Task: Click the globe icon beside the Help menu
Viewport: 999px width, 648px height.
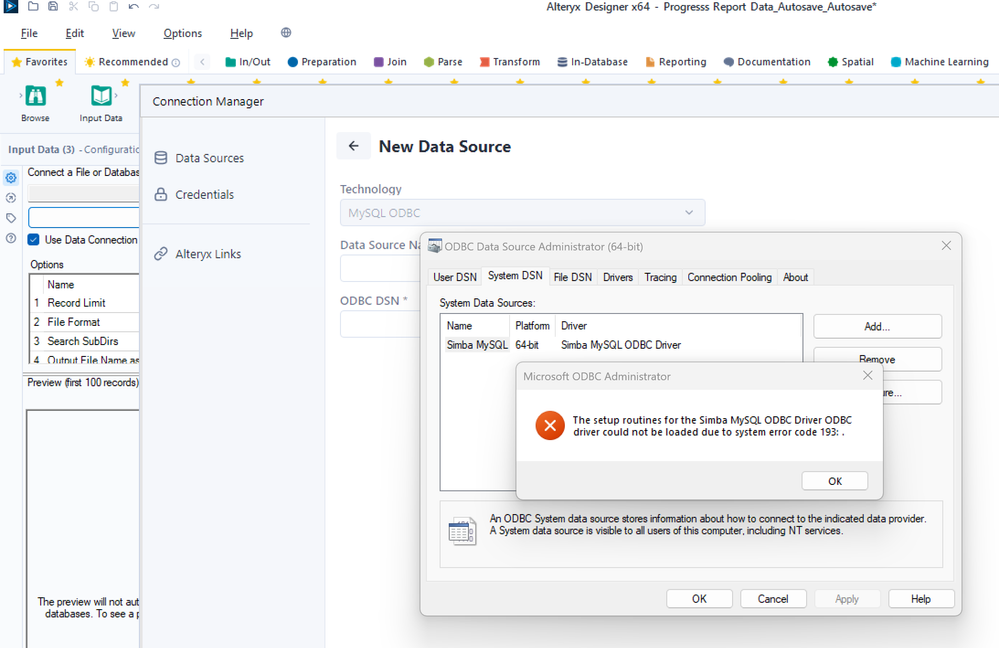Action: coord(285,32)
